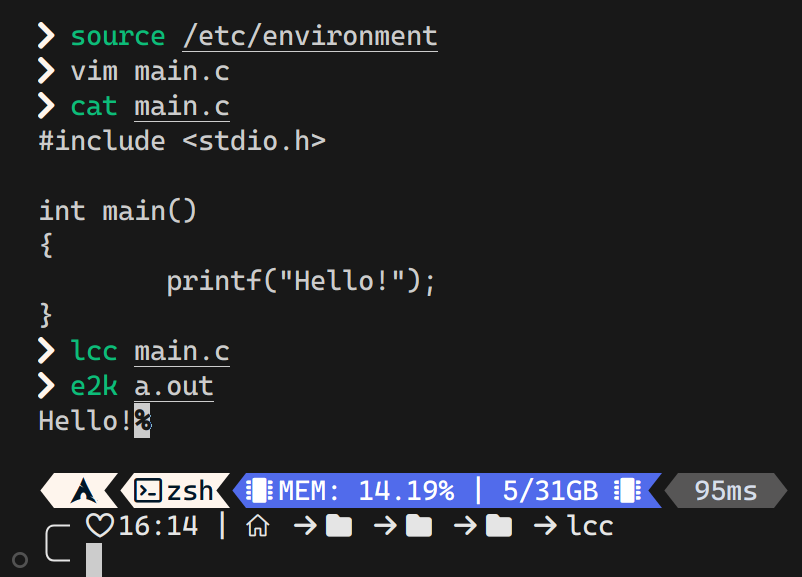The image size is (802, 577).
Task: Click the terminal icon beside zsh
Action: point(148,491)
